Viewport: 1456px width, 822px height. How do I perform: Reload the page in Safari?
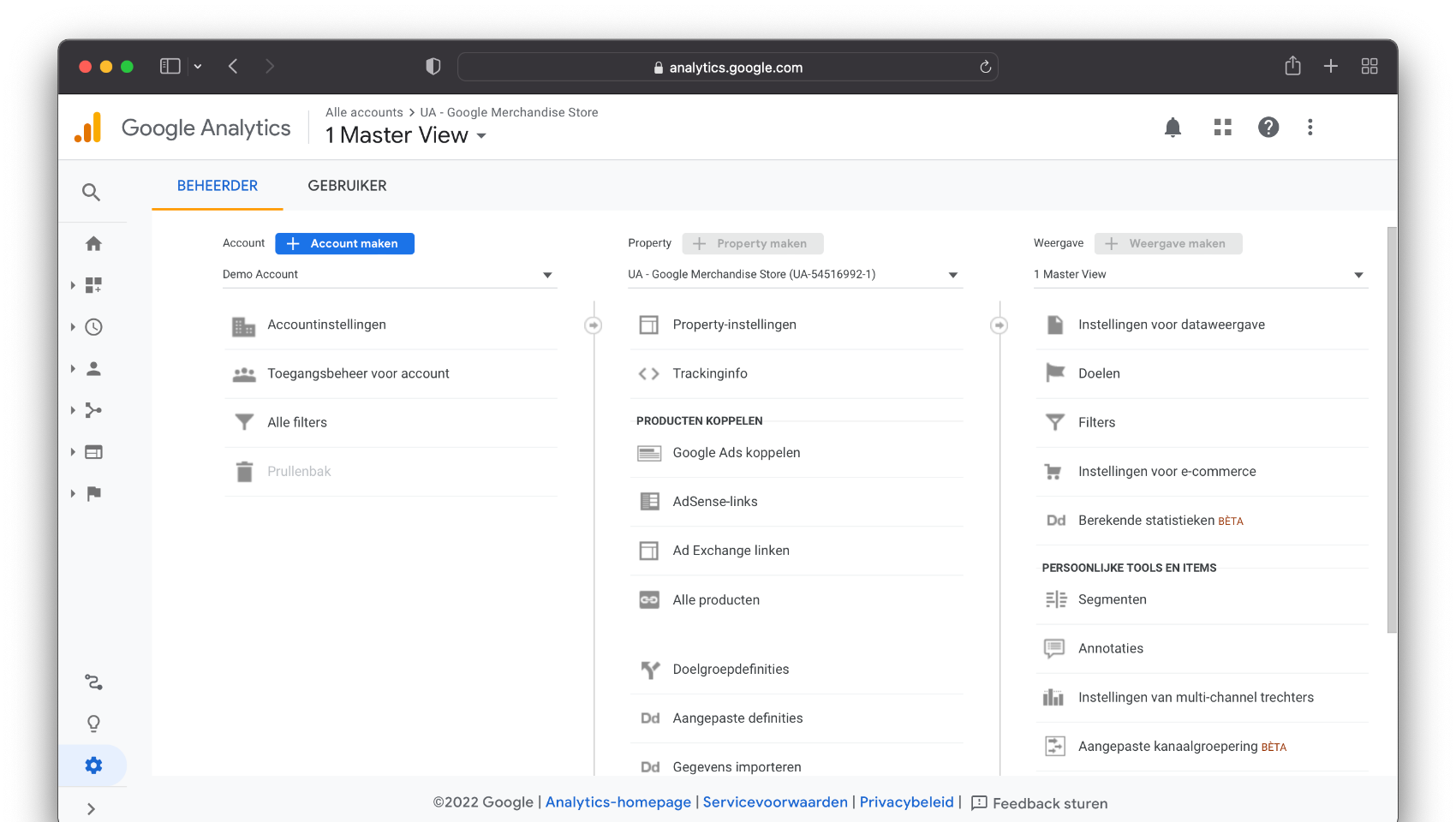pos(986,67)
